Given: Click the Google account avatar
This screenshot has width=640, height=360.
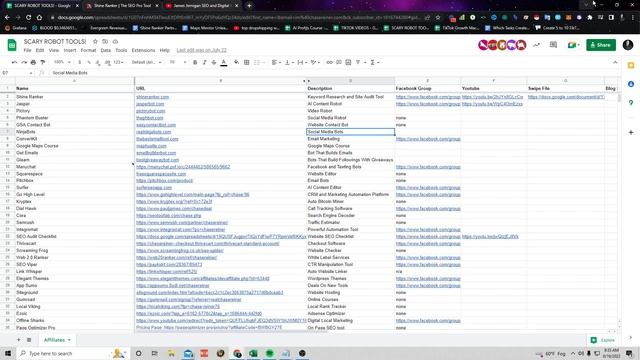Looking at the screenshot, I should (x=628, y=45).
